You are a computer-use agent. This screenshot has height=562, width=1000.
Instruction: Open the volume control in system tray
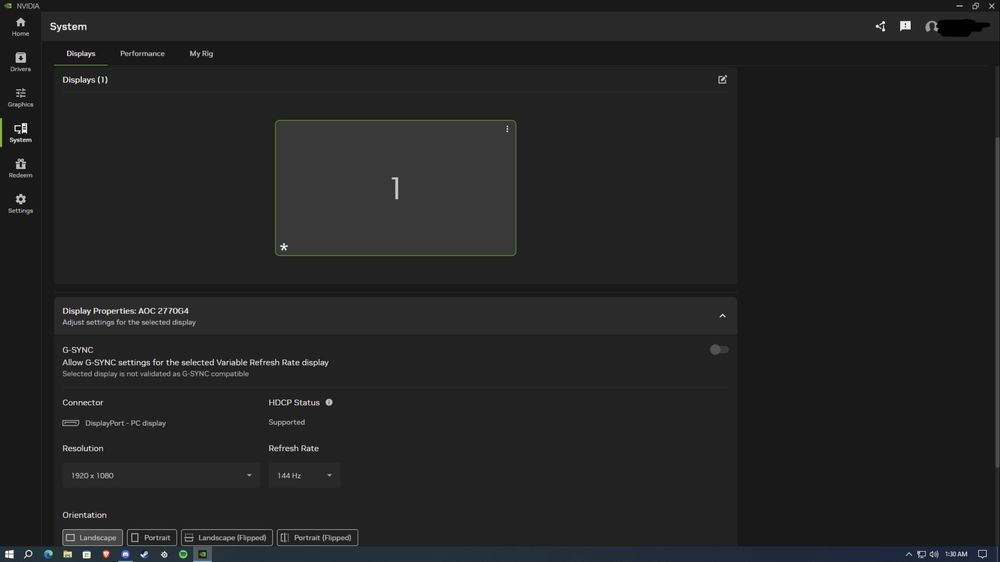[934, 554]
